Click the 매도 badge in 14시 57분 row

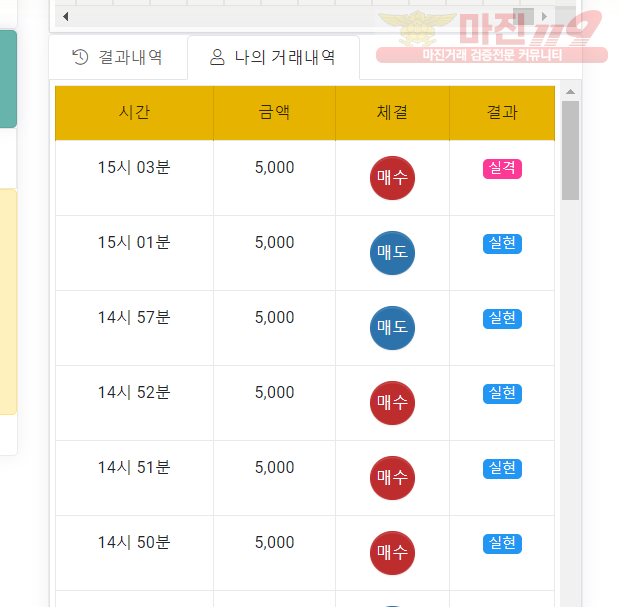(x=392, y=328)
